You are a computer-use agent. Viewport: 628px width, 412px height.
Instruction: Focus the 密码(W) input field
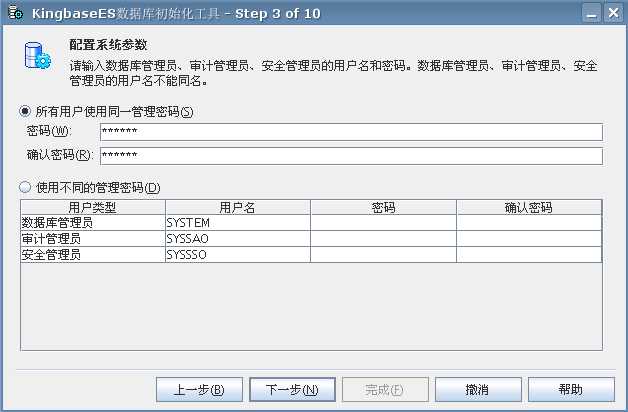tap(351, 132)
